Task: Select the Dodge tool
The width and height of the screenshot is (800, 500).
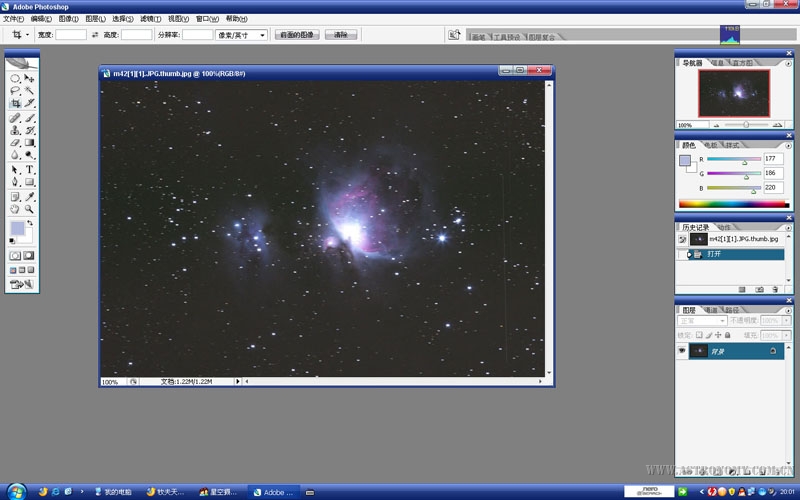Action: tap(29, 155)
